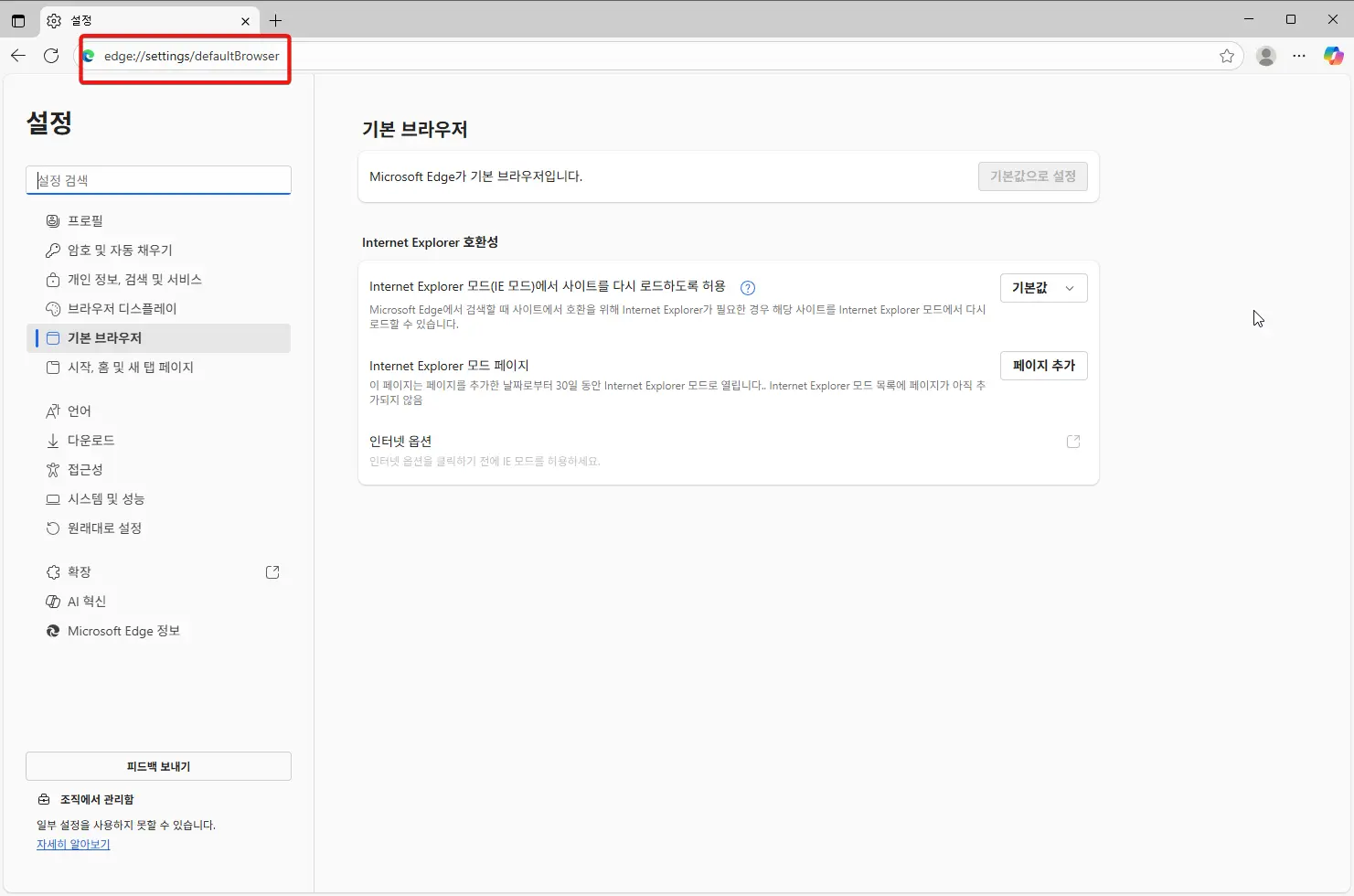Click the '인터넷 옵션' label
Screen dimensions: 1354x896
400,441
